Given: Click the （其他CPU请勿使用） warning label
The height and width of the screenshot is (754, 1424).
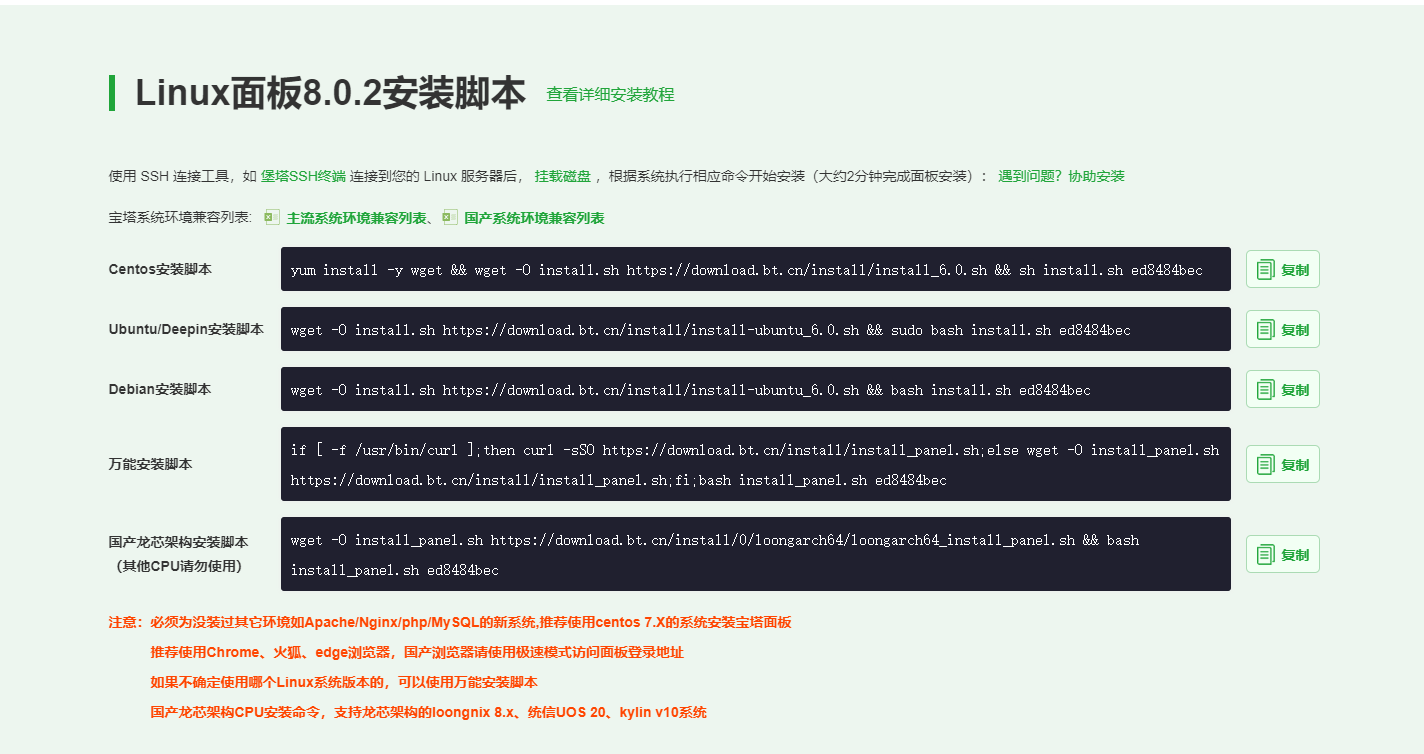Looking at the screenshot, I should point(178,566).
